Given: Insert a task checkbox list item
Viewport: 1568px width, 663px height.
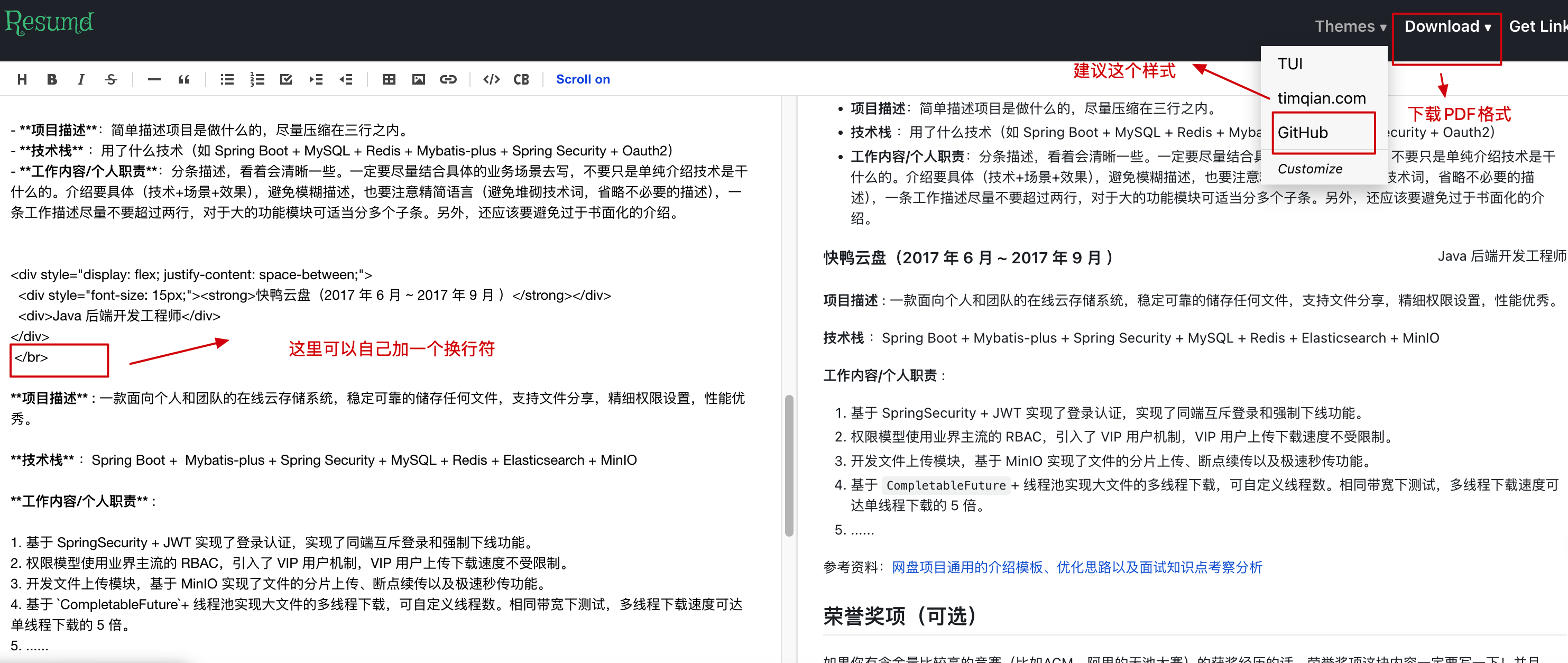Looking at the screenshot, I should click(x=286, y=79).
